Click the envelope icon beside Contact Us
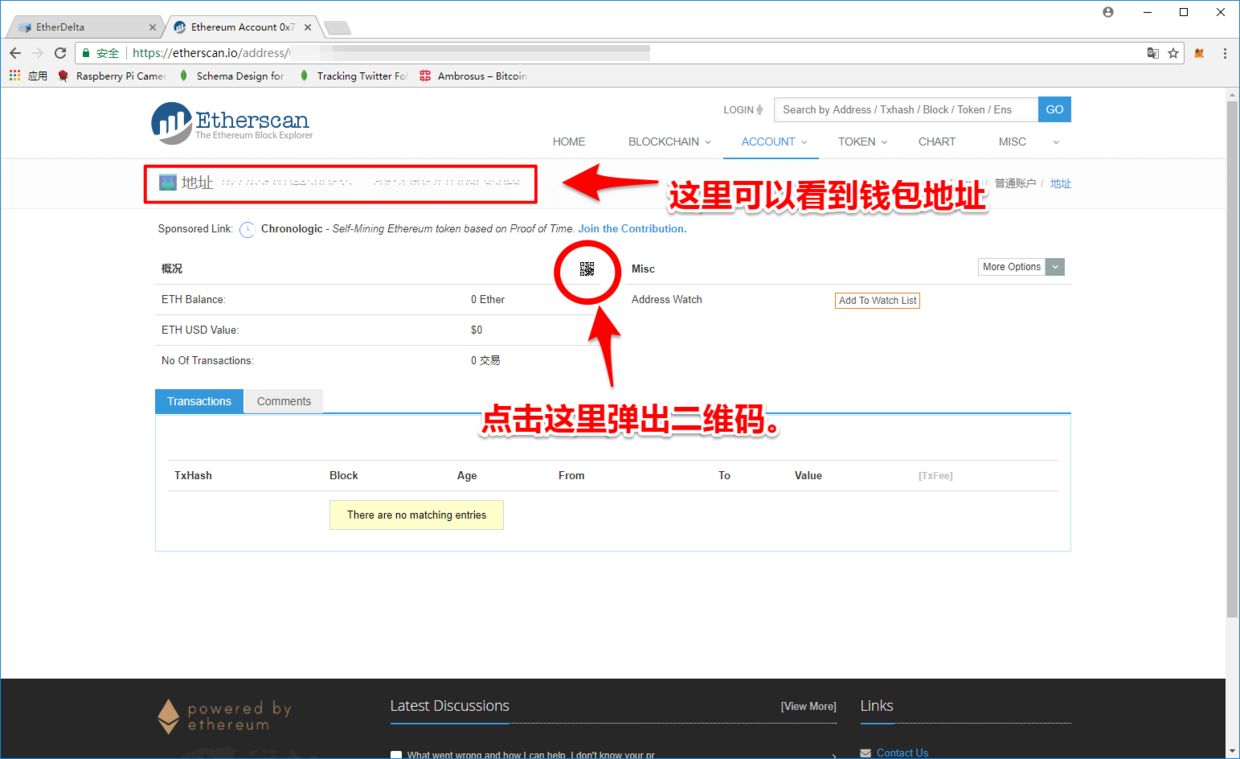Image resolution: width=1240 pixels, height=759 pixels. [866, 753]
